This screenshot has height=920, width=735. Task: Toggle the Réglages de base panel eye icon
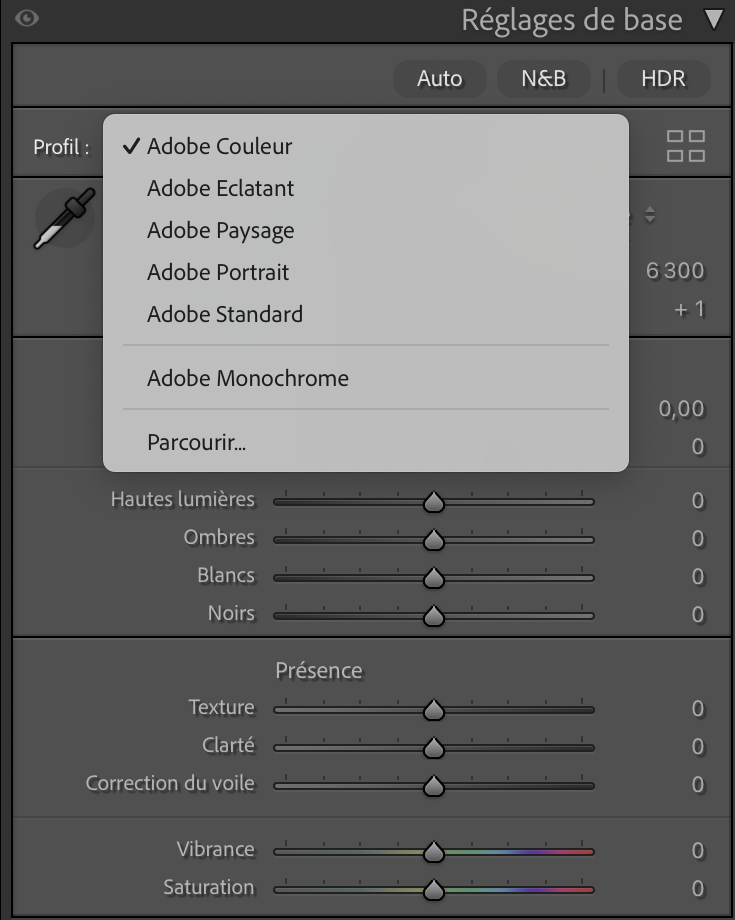tap(27, 18)
